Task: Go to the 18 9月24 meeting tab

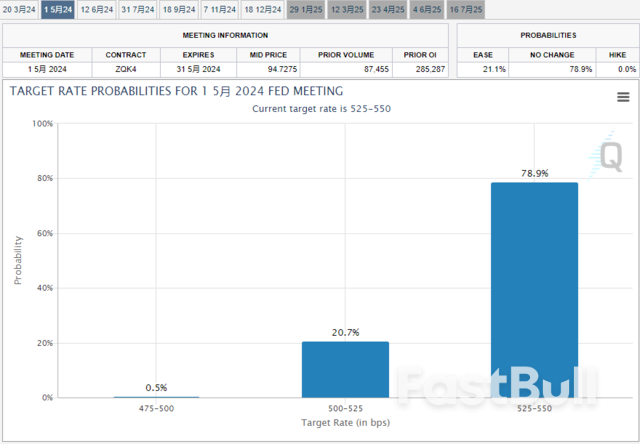Action: pos(179,9)
